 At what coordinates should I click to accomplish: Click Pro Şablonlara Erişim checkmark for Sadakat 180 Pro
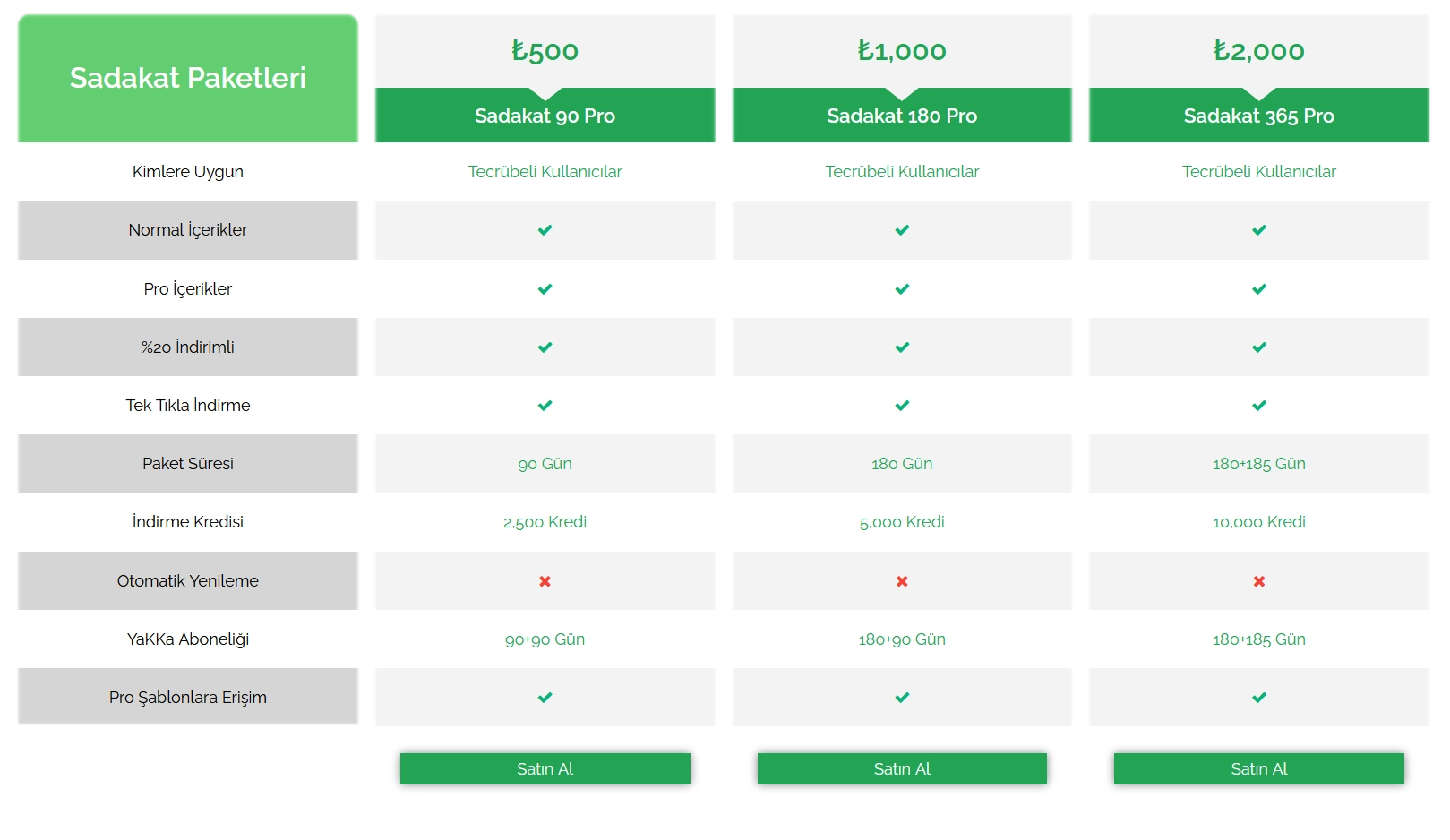point(902,698)
